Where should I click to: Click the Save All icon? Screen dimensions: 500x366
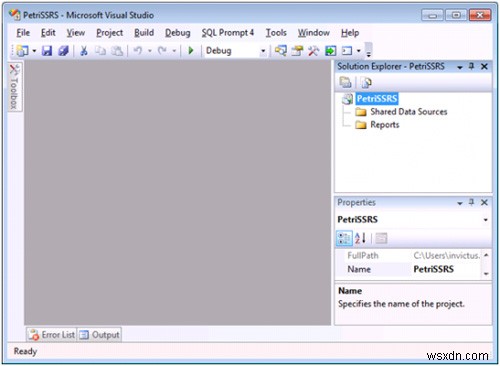coord(63,51)
